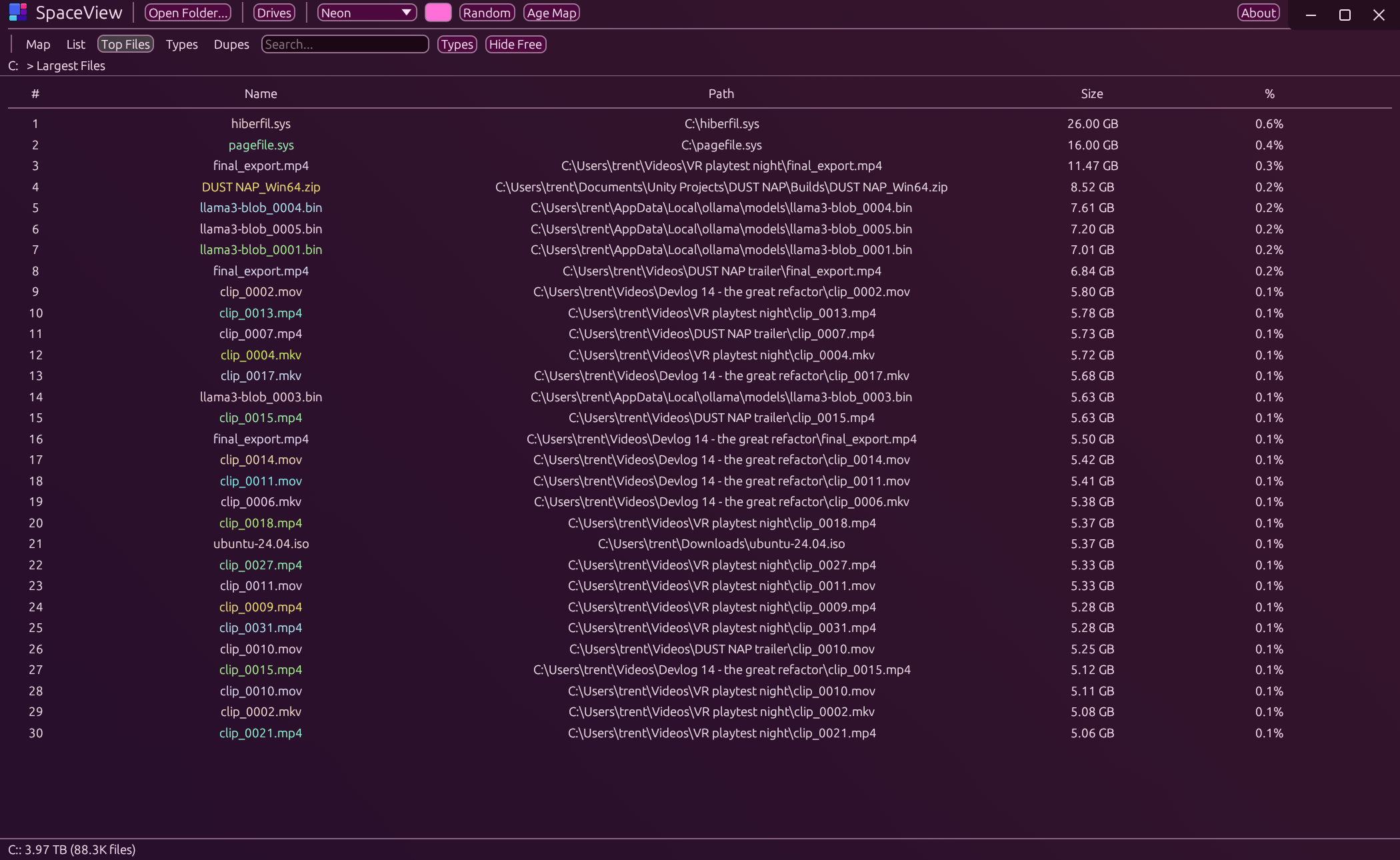The width and height of the screenshot is (1400, 860).
Task: Click the Search input field
Action: tap(345, 44)
